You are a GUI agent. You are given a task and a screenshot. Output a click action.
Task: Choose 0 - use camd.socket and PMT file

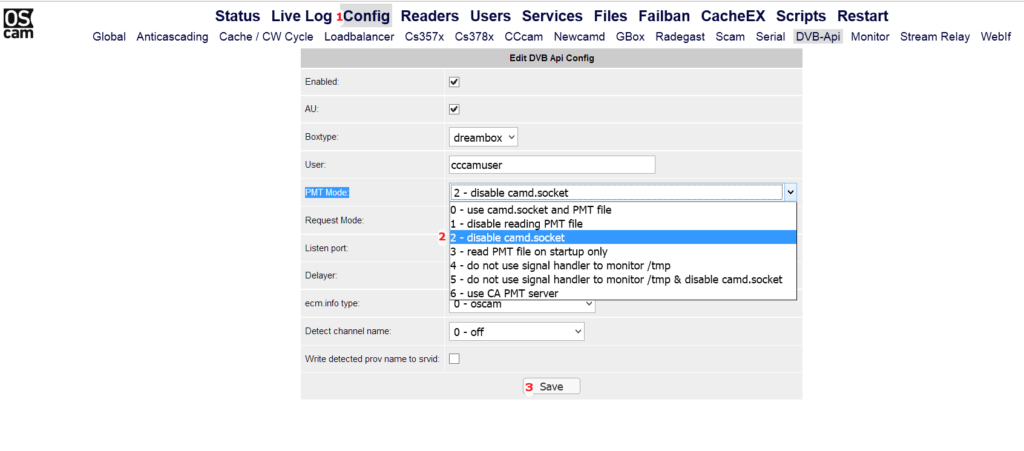[x=622, y=210]
